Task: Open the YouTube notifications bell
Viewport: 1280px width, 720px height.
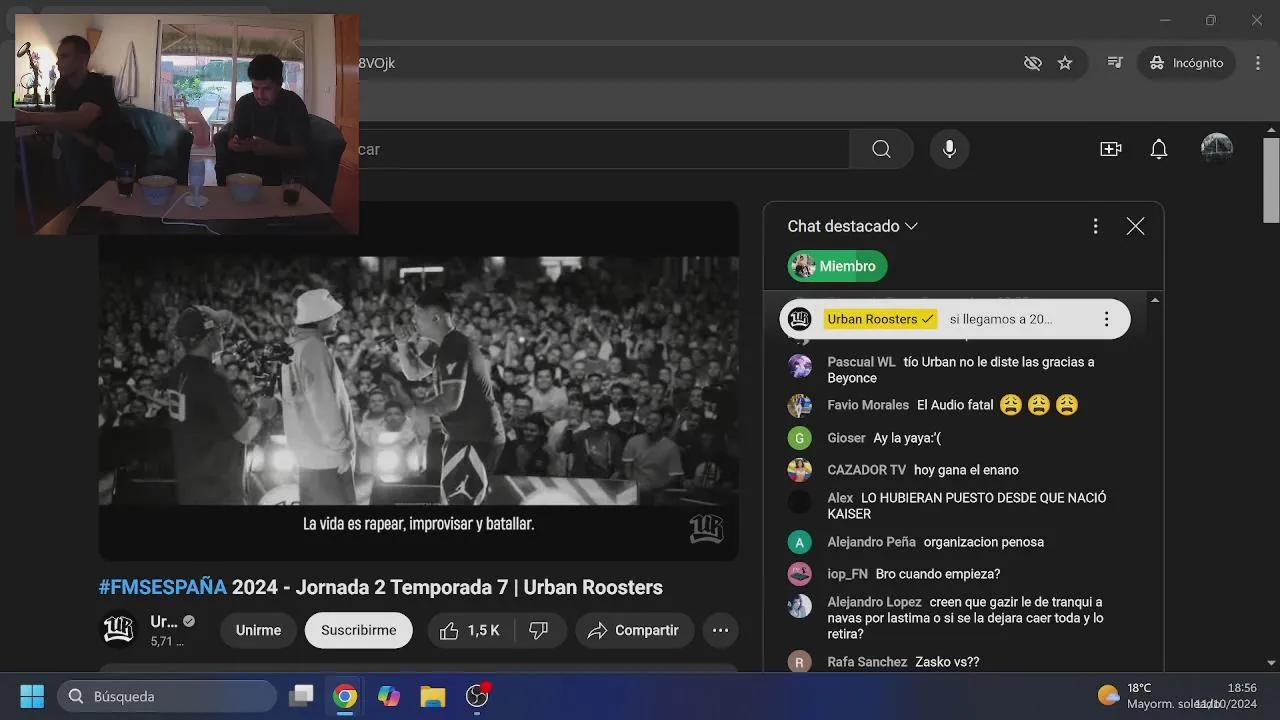Action: [1158, 149]
